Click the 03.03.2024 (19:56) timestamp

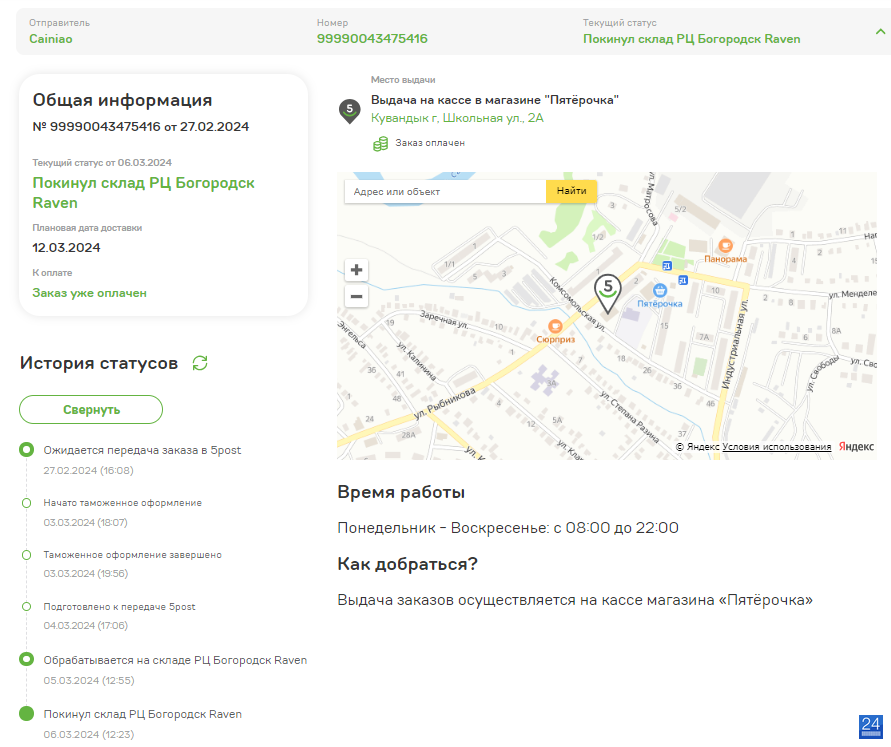point(86,574)
